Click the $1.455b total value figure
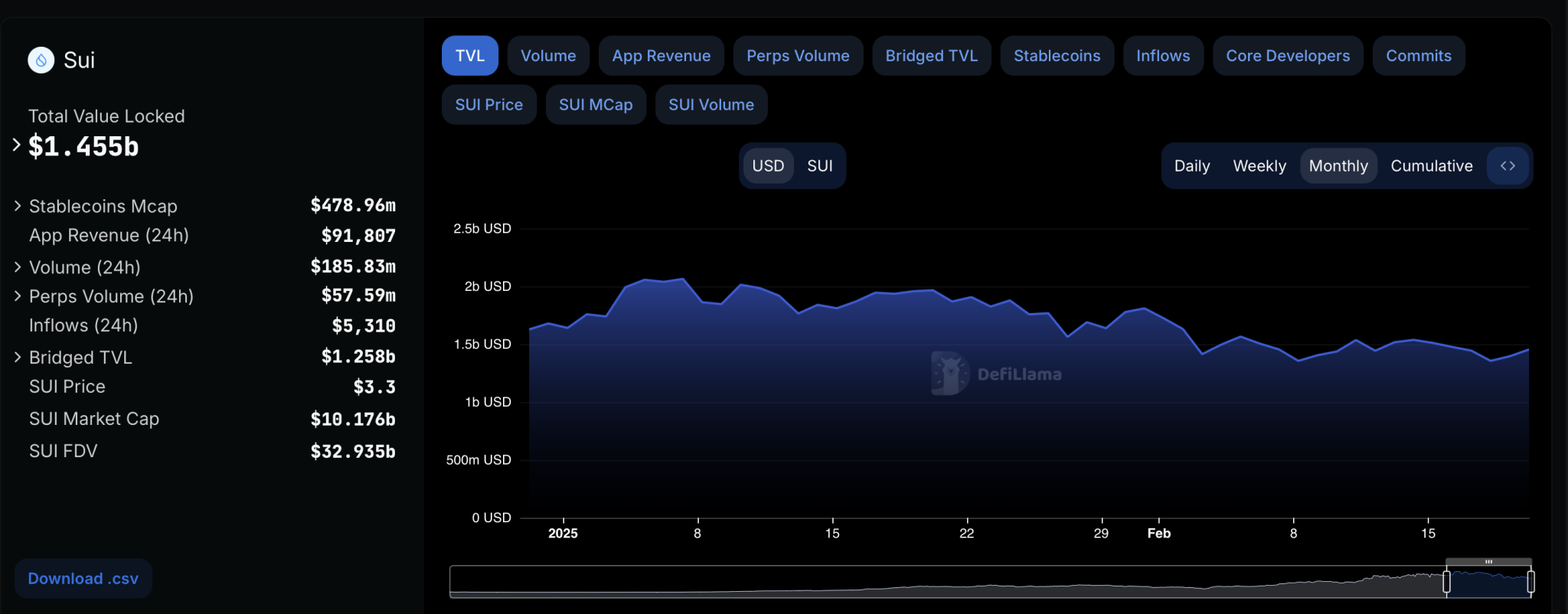The width and height of the screenshot is (1568, 614). 83,146
